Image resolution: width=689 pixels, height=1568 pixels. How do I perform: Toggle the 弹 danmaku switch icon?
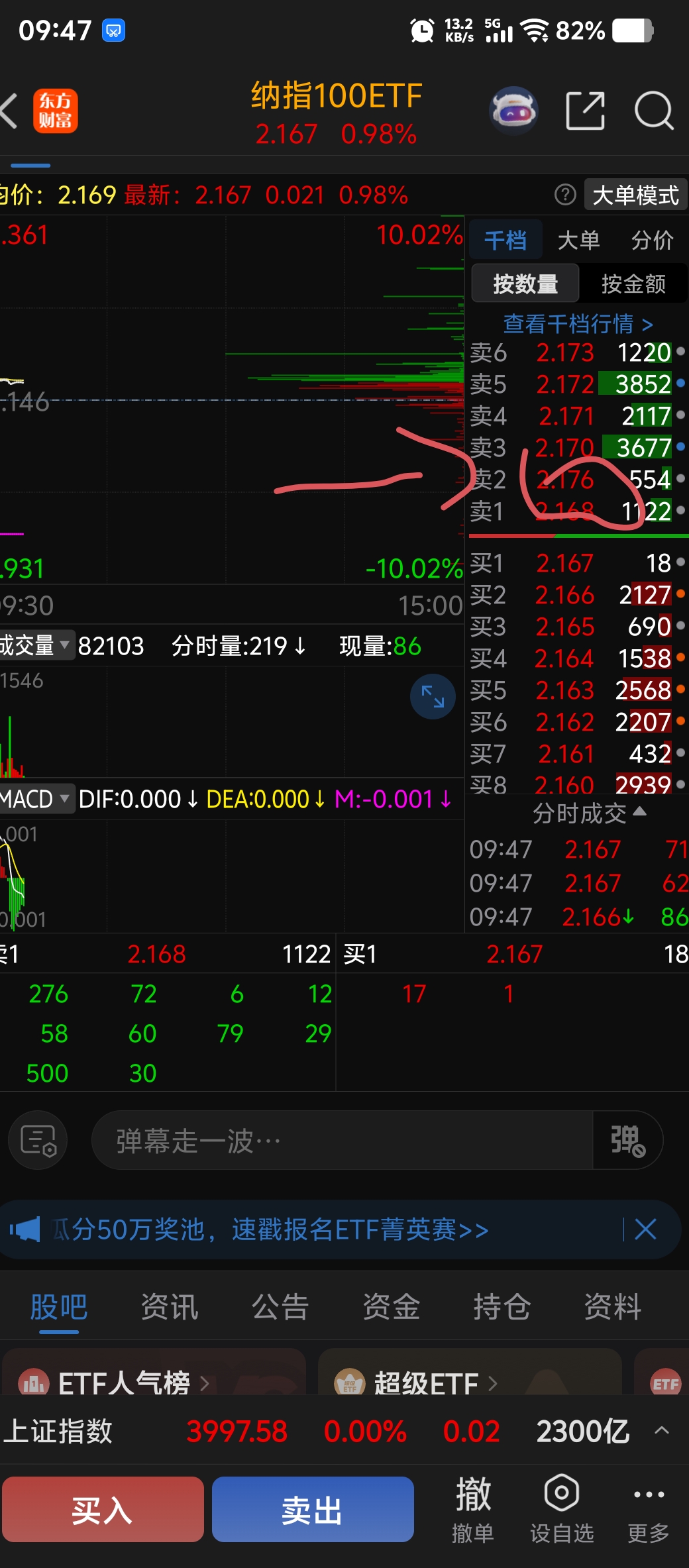(627, 1140)
